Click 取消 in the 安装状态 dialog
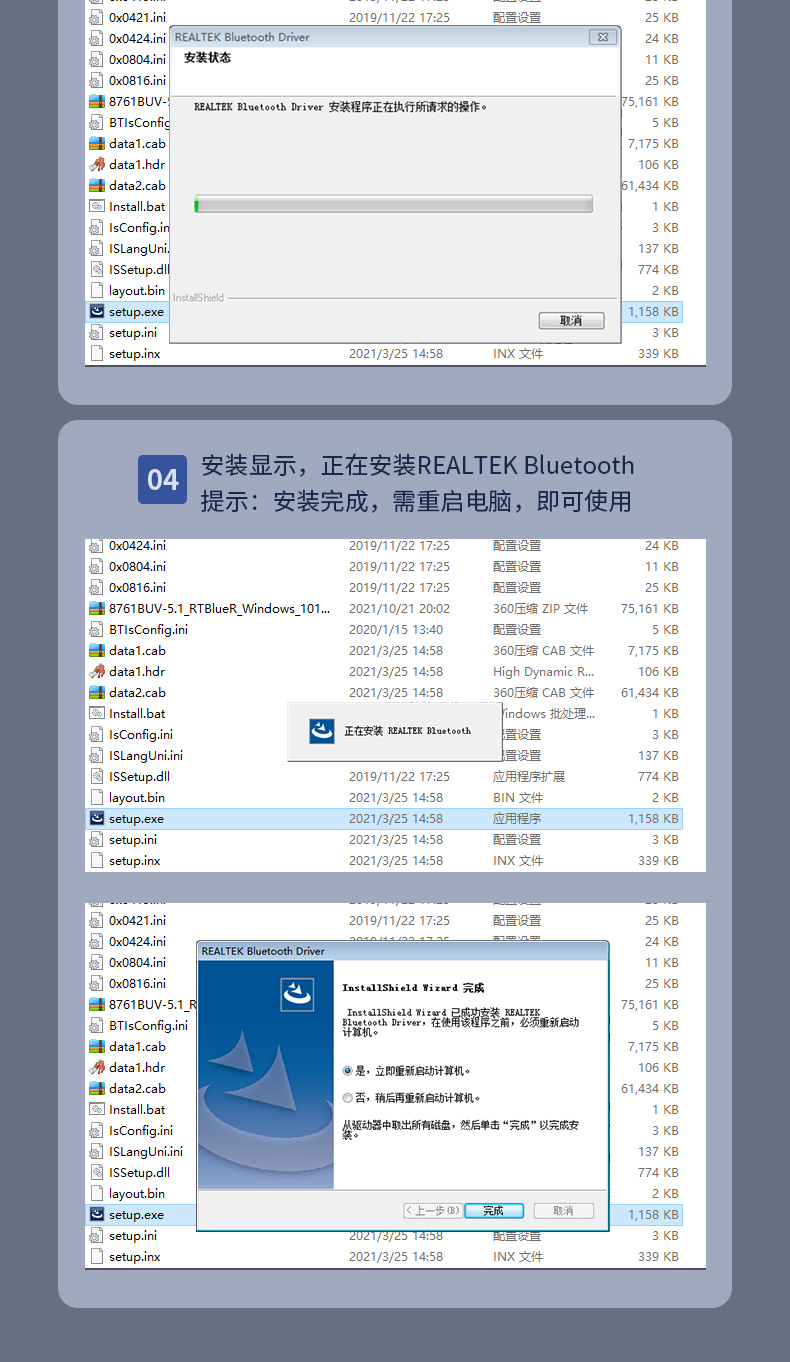 [571, 321]
